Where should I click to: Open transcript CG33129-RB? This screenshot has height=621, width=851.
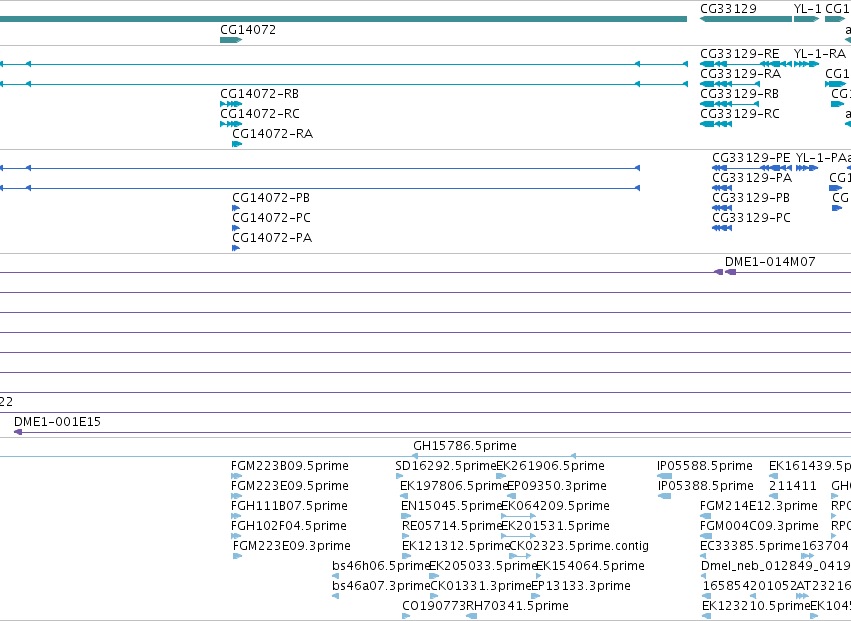739,94
